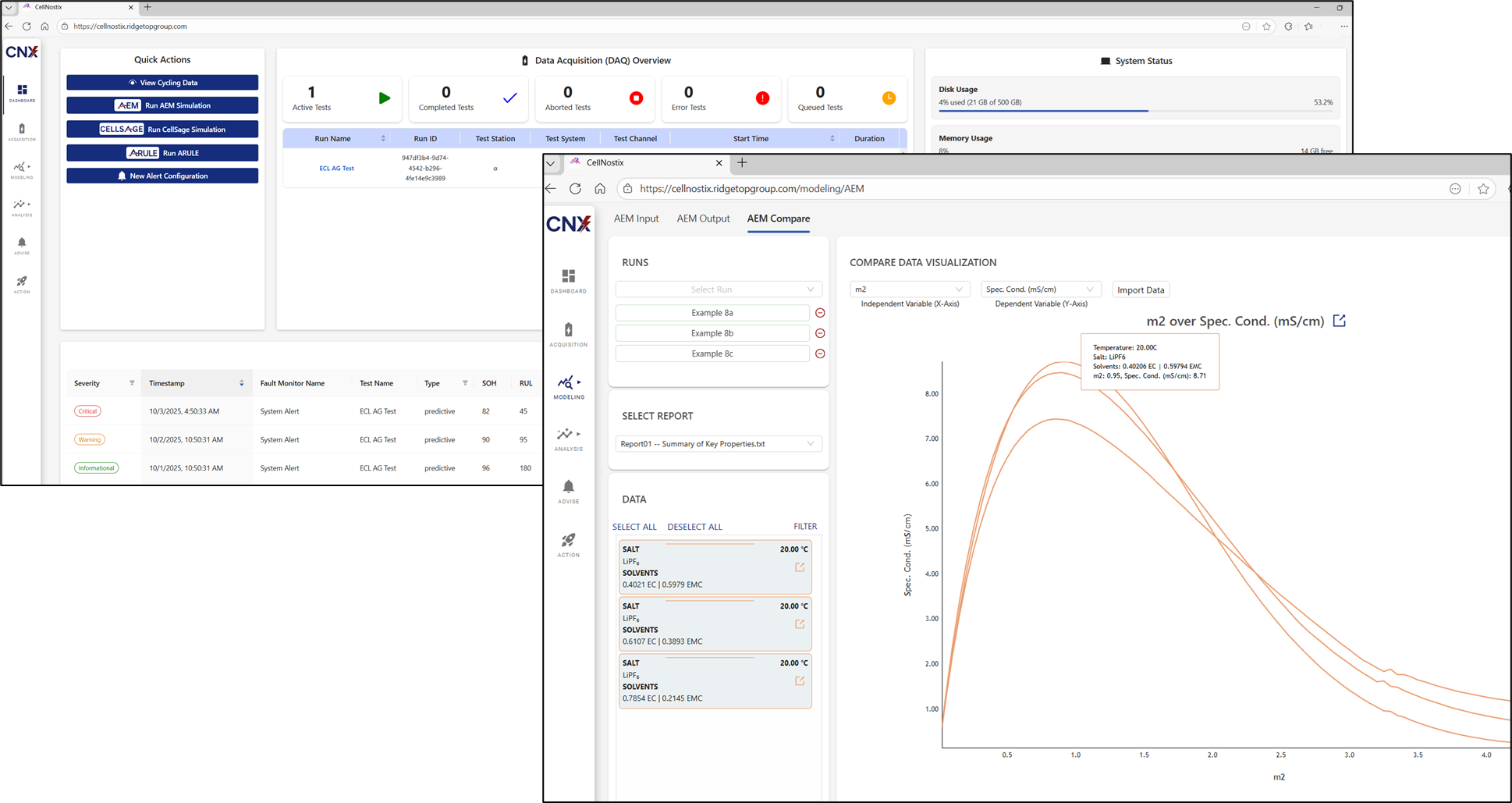Switch to the AEM Output tab
This screenshot has height=803, width=1512.
[703, 219]
